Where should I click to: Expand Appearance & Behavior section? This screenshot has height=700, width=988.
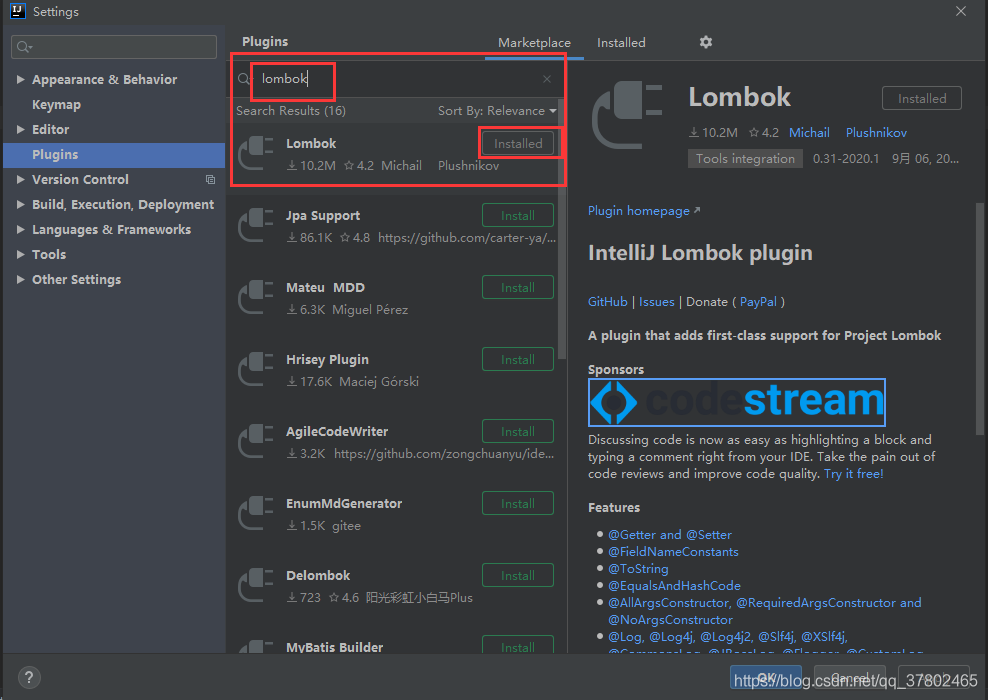[20, 79]
